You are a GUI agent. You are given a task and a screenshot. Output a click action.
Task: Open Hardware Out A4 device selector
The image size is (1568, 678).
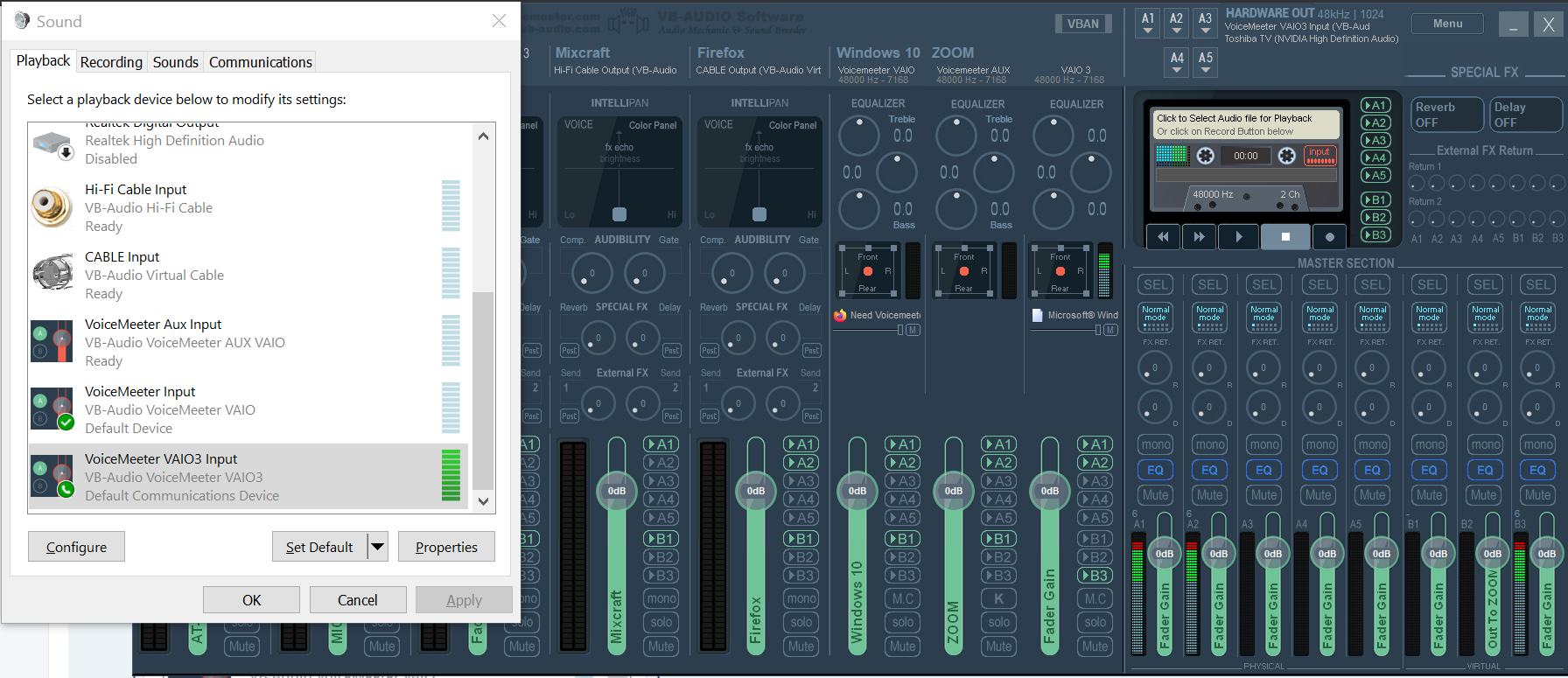tap(1177, 62)
